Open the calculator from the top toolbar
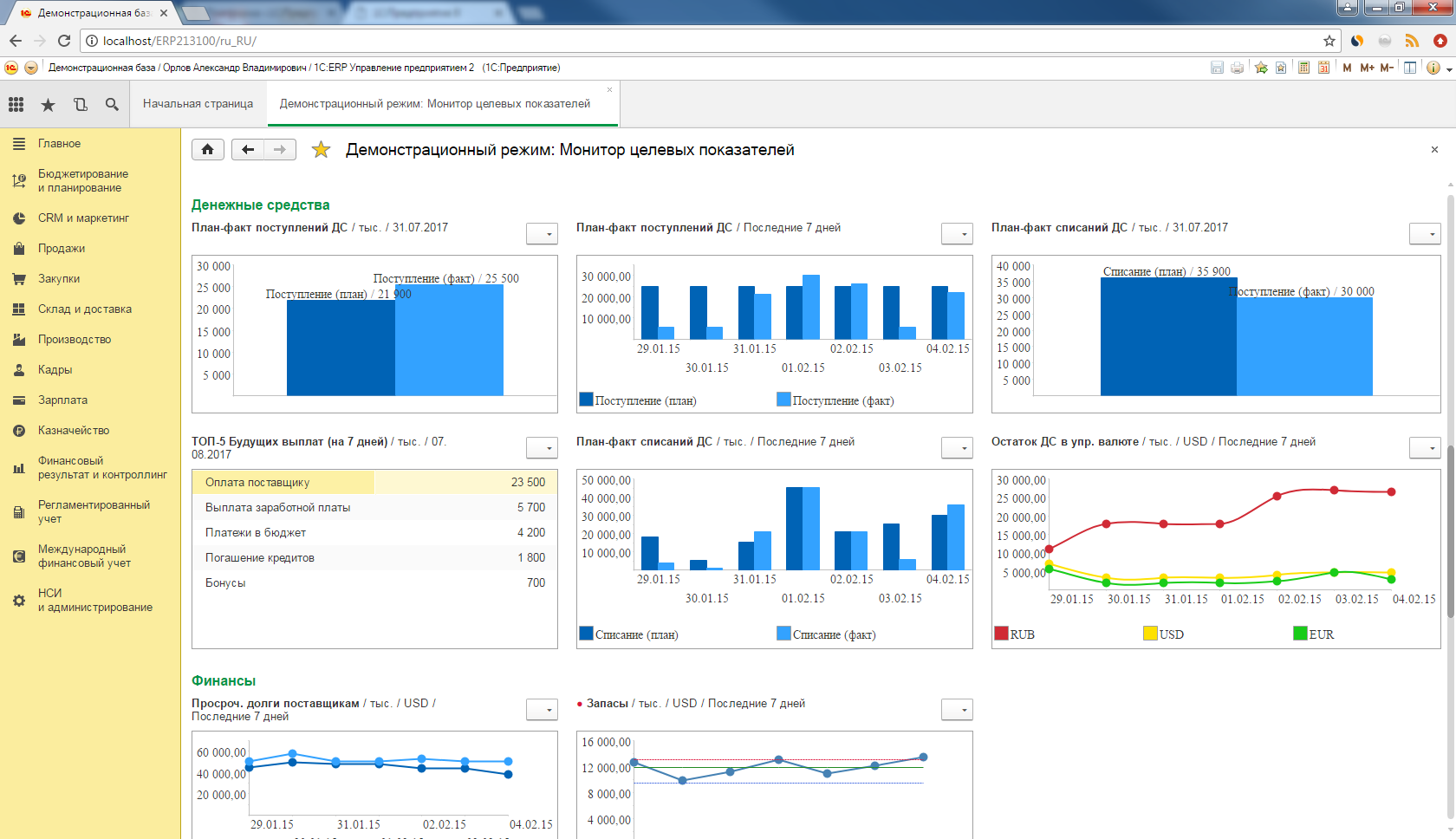This screenshot has width=1456, height=839. click(1303, 68)
